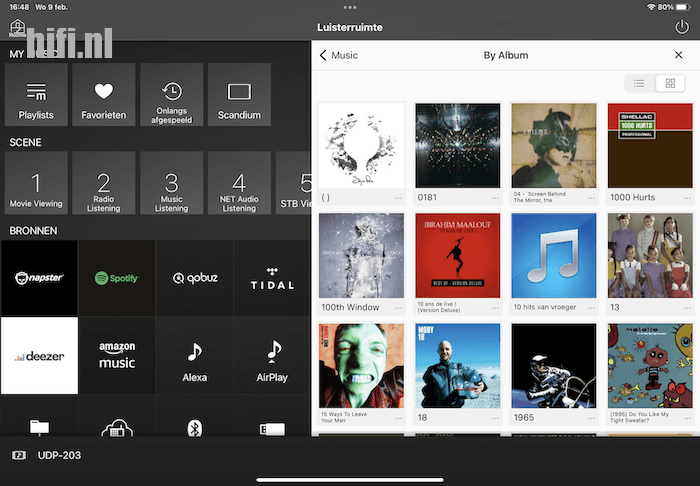Select the Napster source
The height and width of the screenshot is (486, 700).
[39, 278]
